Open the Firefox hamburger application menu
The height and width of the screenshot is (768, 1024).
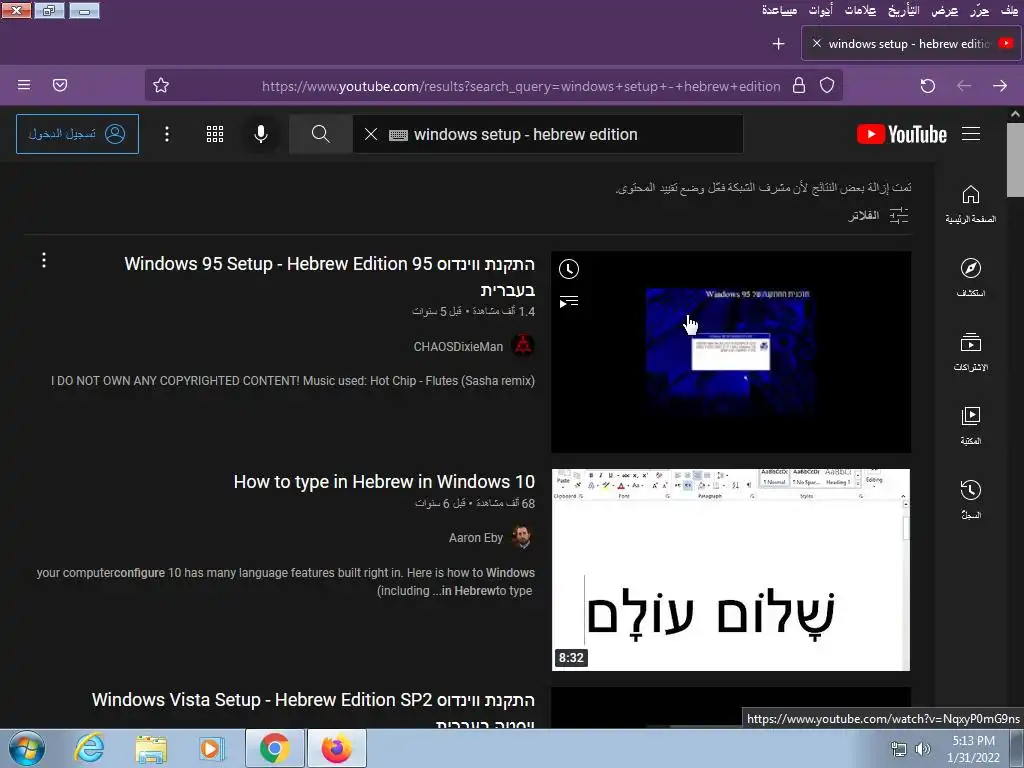click(x=24, y=85)
